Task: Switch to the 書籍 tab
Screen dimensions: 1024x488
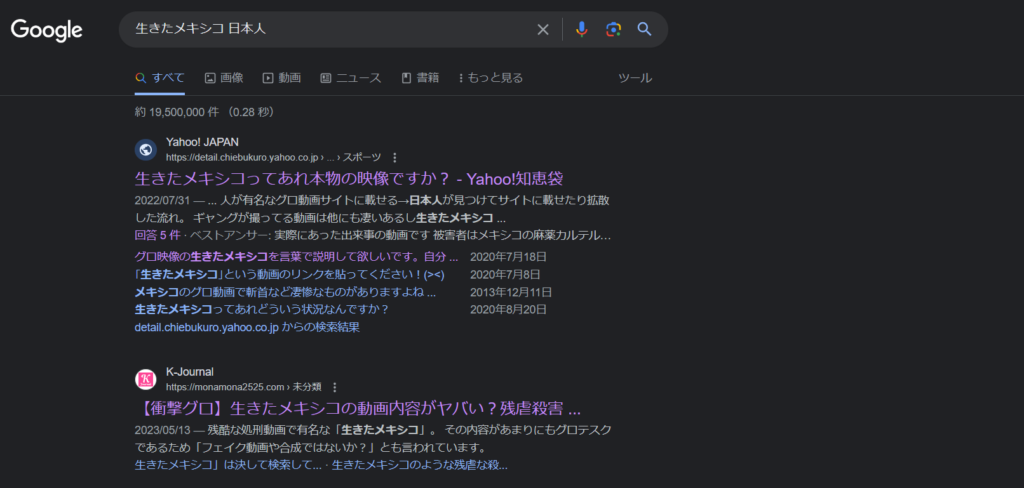Action: [x=420, y=78]
